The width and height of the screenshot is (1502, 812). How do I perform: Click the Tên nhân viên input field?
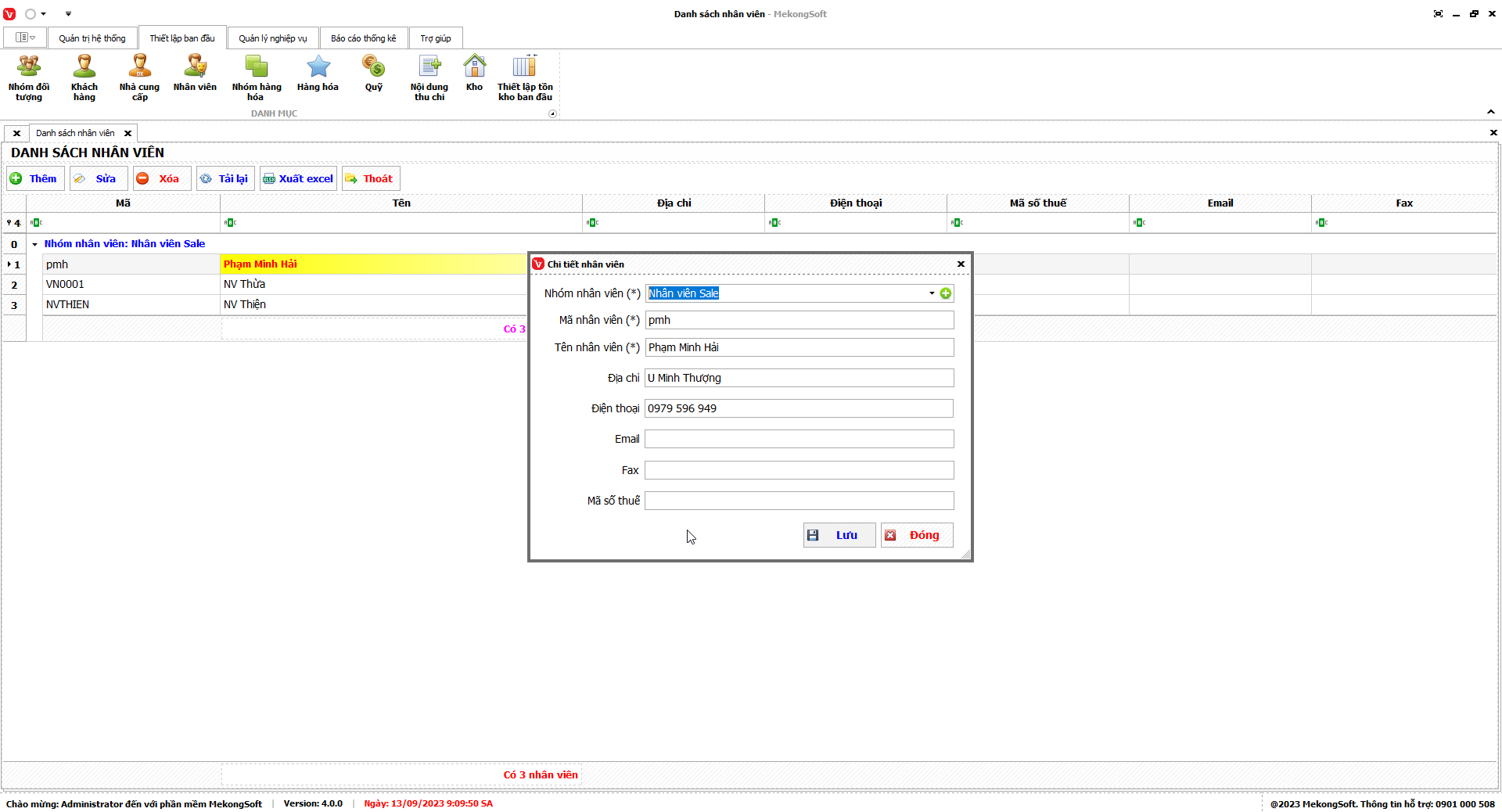800,347
